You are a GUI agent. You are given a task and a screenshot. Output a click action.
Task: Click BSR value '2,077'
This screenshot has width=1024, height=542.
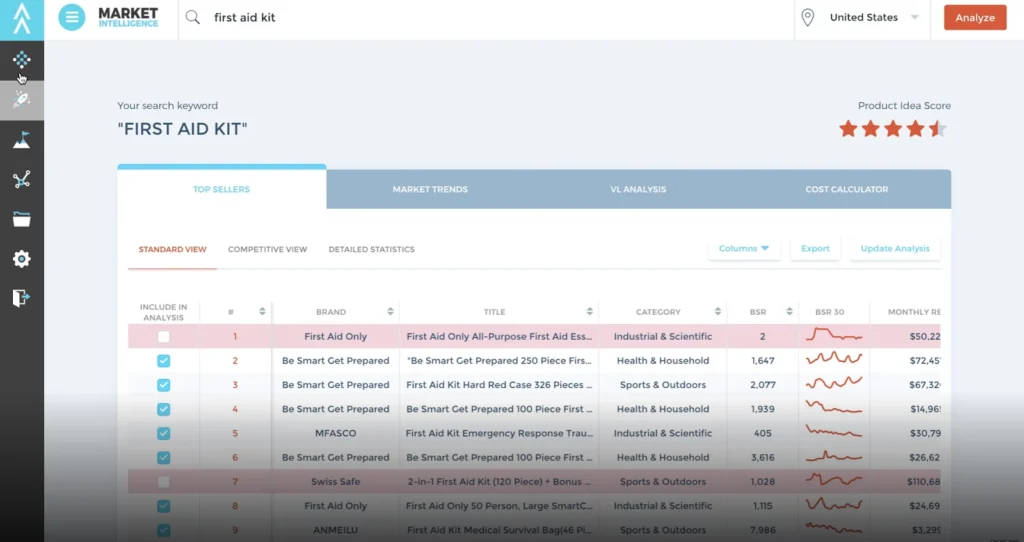pyautogui.click(x=762, y=385)
